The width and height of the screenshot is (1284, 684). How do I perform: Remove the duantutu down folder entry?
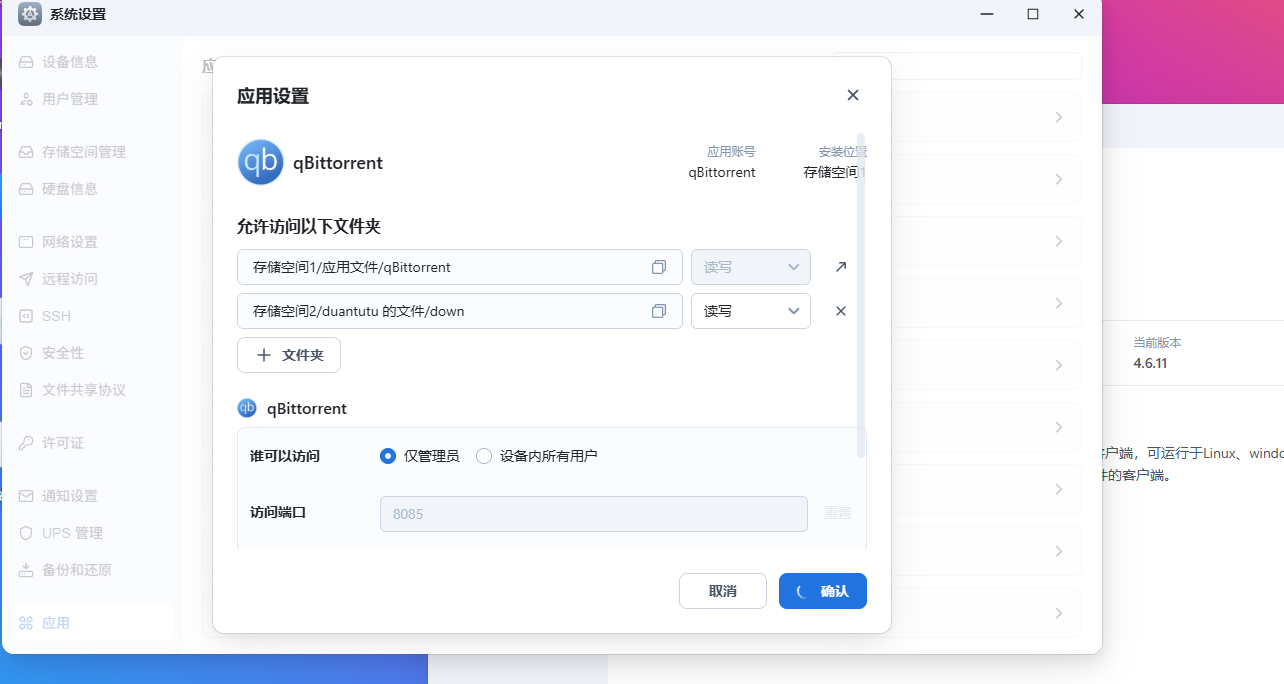pyautogui.click(x=841, y=311)
